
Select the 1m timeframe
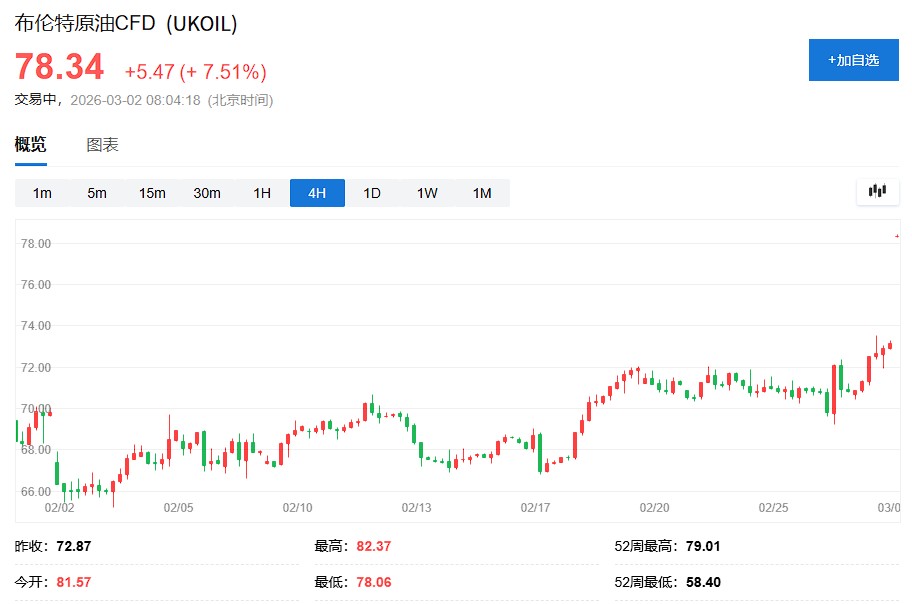click(x=42, y=193)
